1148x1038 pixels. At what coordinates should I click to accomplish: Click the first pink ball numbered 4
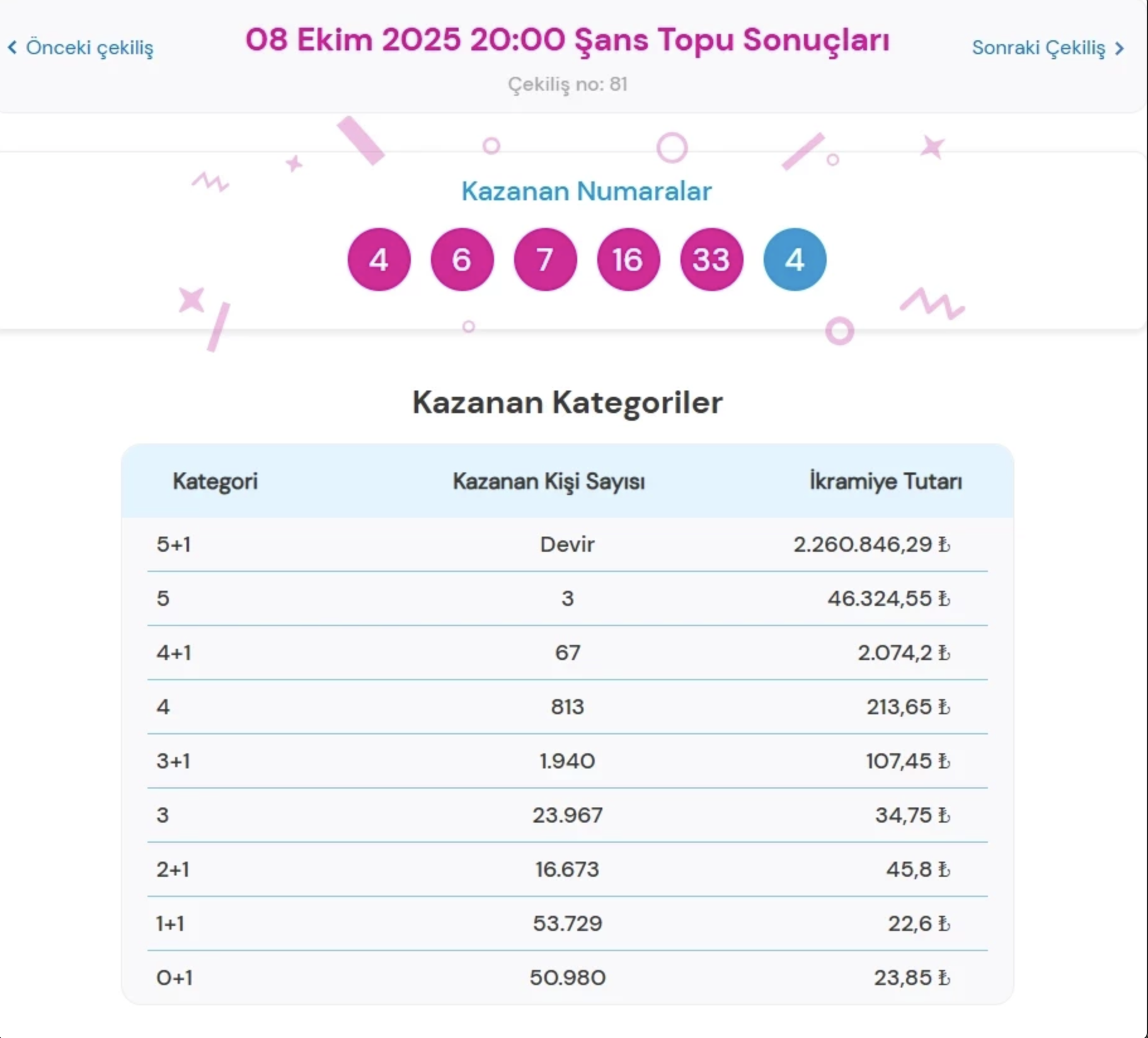[x=379, y=259]
